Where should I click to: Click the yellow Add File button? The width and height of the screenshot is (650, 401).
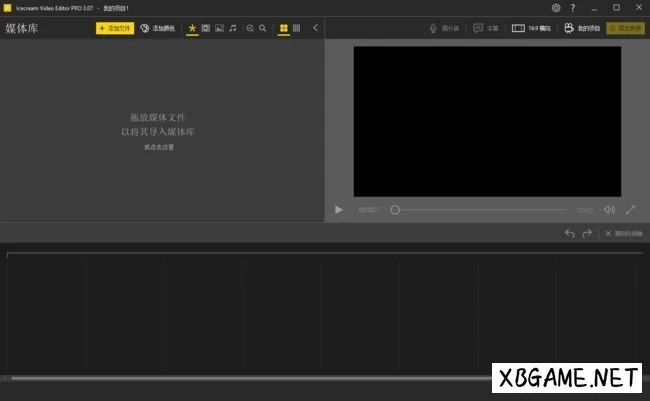[114, 28]
